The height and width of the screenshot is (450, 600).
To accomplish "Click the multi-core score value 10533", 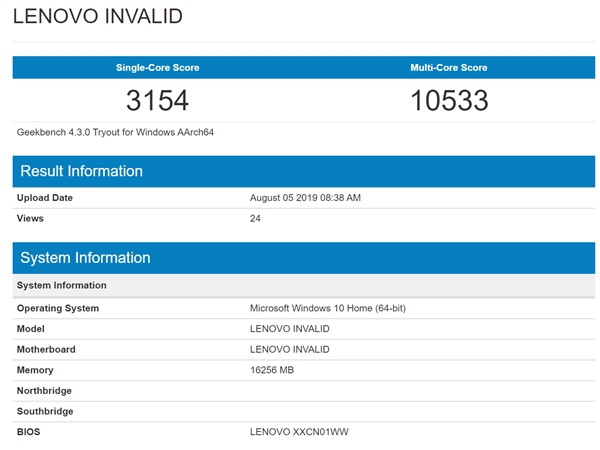I will click(x=448, y=101).
